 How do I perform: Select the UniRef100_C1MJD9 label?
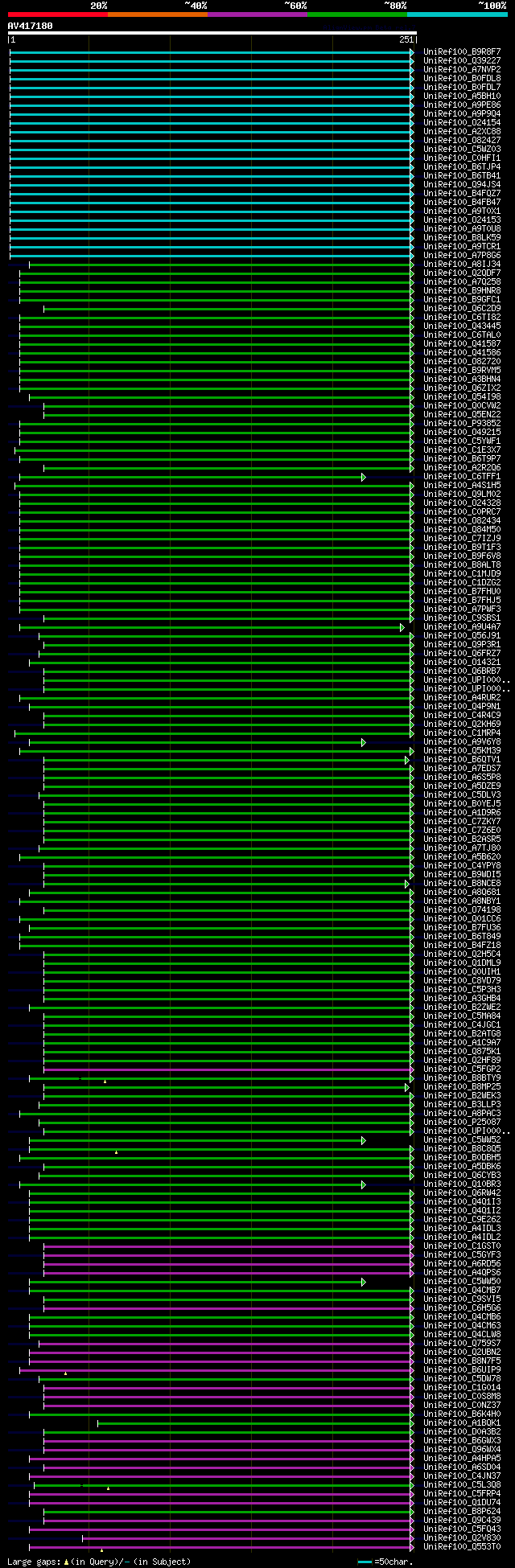(x=462, y=573)
